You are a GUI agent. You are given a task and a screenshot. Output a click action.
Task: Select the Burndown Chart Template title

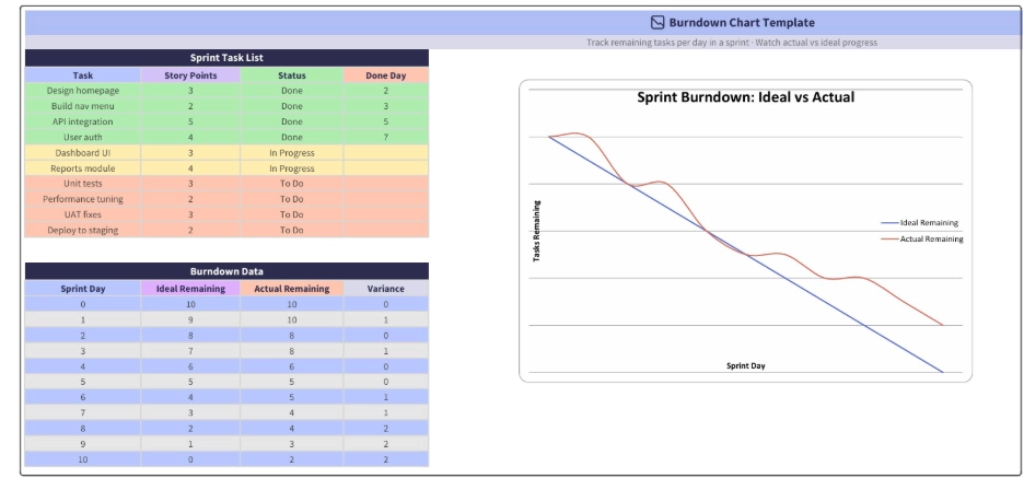pyautogui.click(x=741, y=23)
